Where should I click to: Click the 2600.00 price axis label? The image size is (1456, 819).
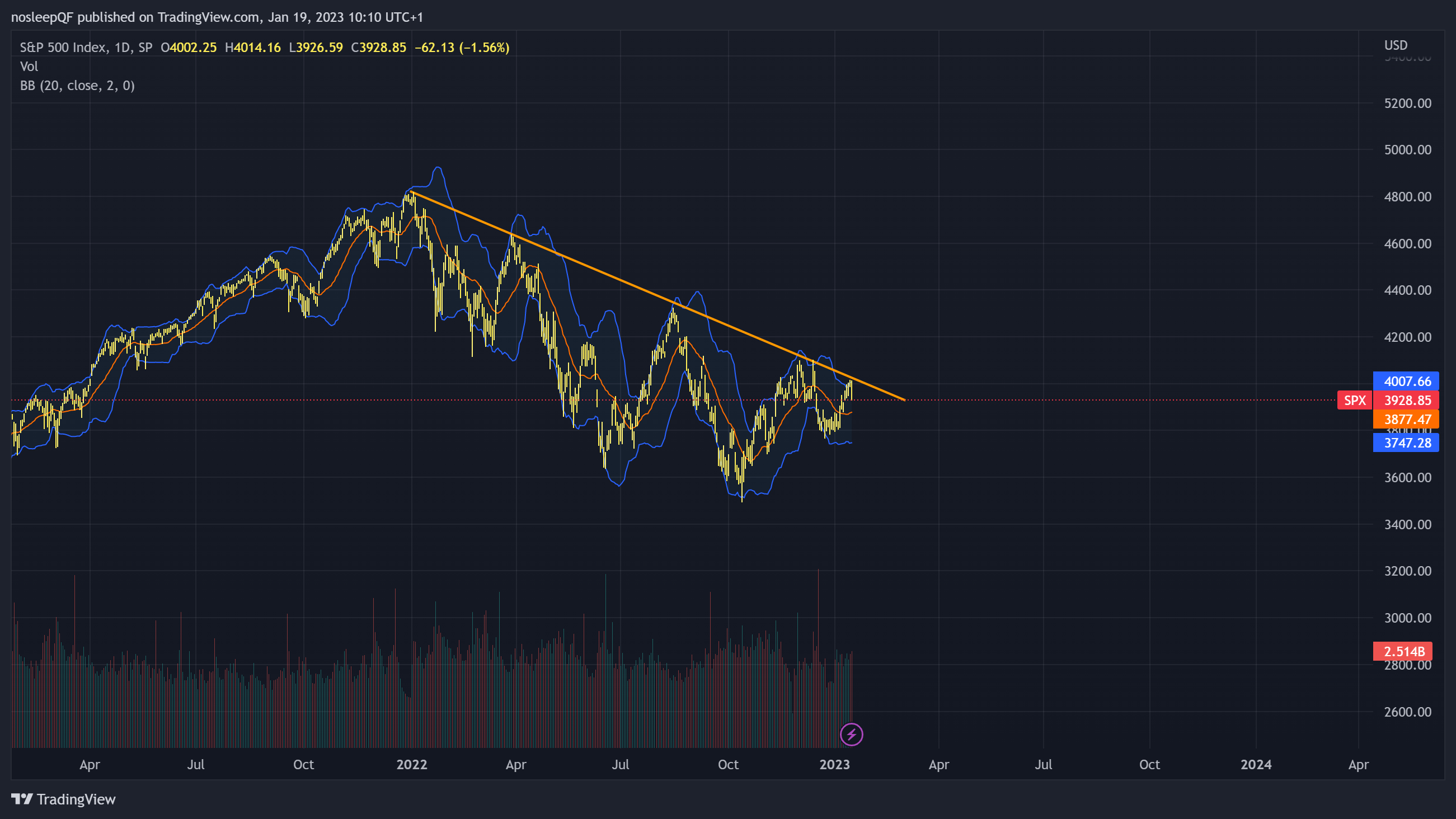(1407, 712)
